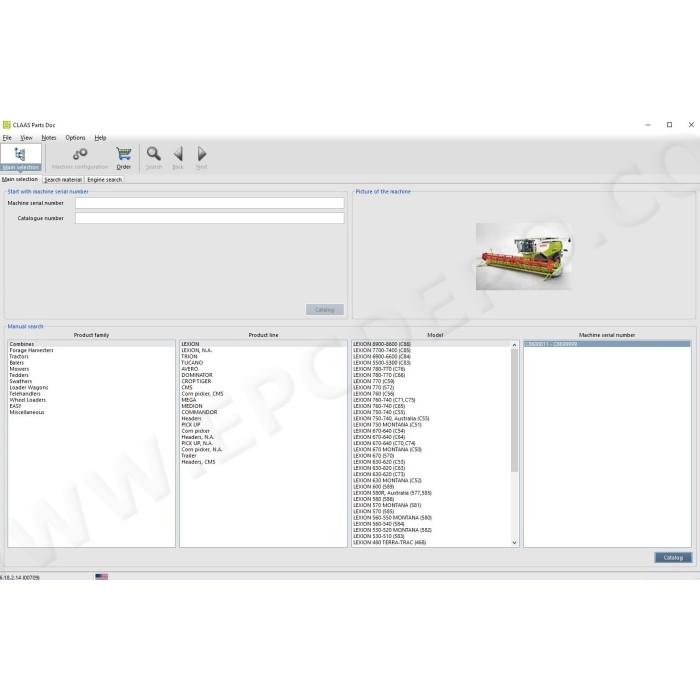This screenshot has width=700, height=700.
Task: Select Miscellaneous product family
Action: [x=91, y=412]
